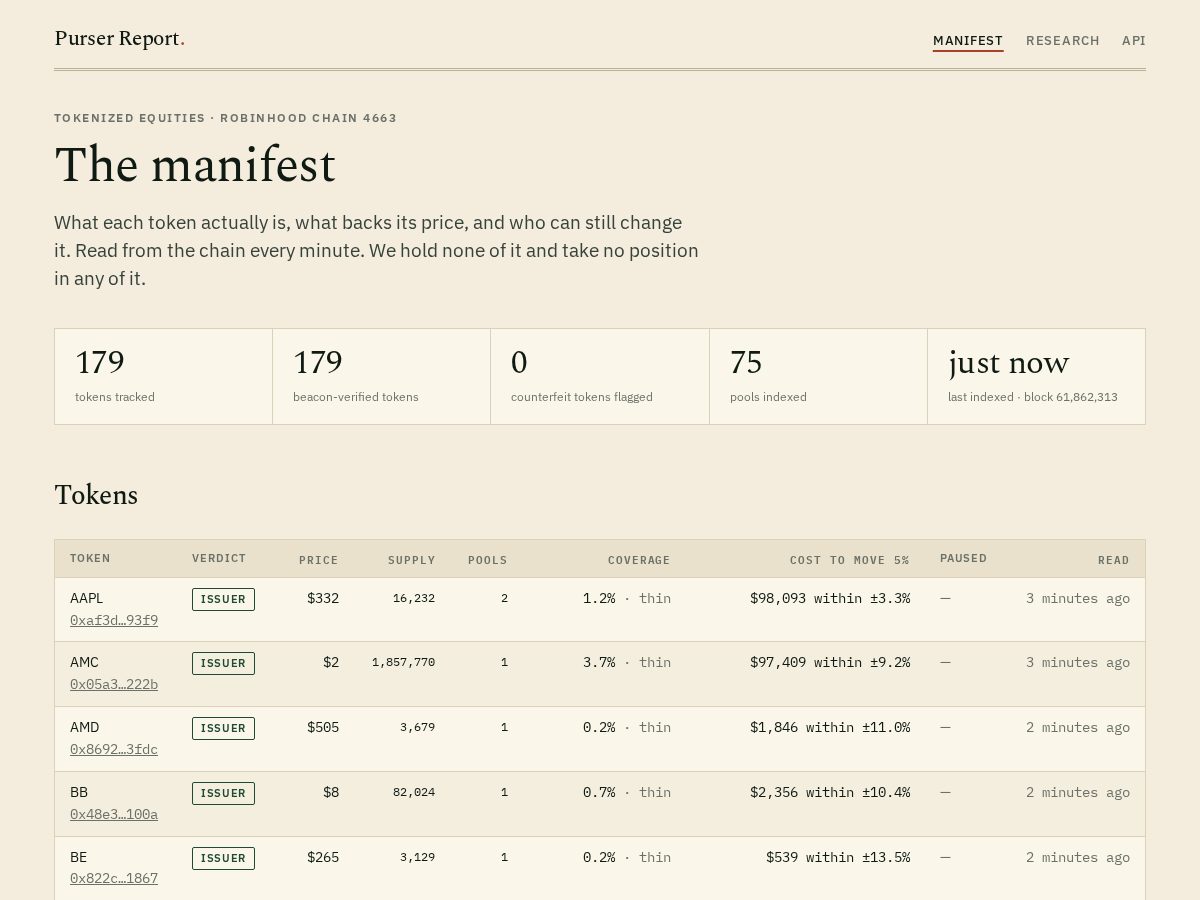This screenshot has width=1200, height=900.
Task: Click The manifest page heading
Action: click(x=195, y=165)
